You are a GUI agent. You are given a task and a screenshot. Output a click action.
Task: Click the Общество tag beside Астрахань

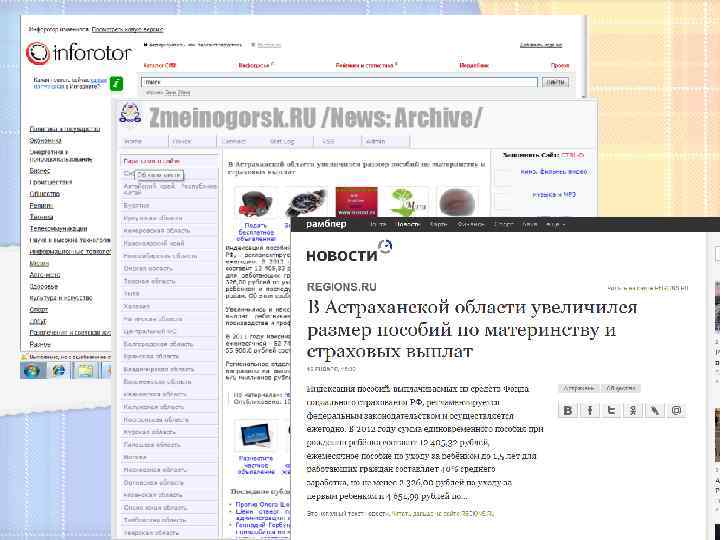(x=620, y=388)
